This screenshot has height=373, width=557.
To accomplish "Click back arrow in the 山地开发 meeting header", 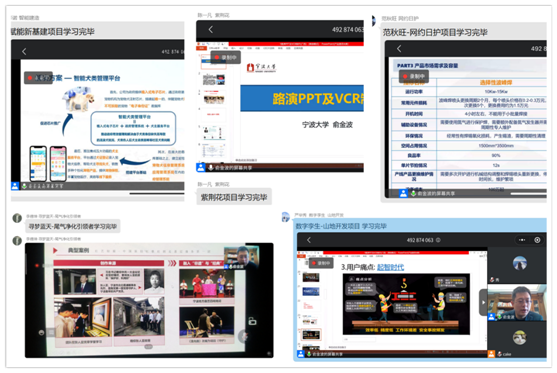I will [309, 240].
